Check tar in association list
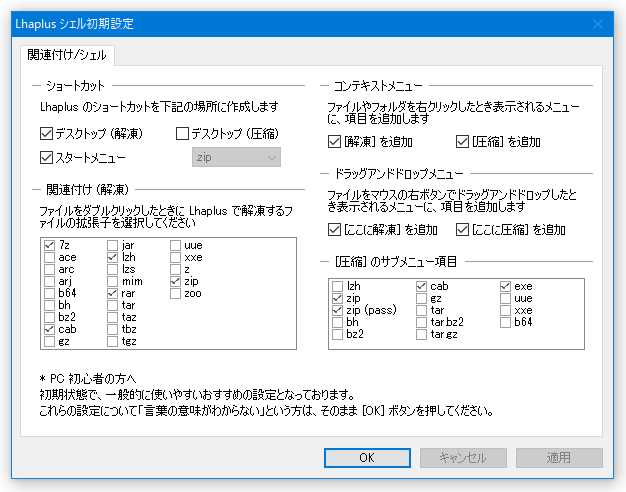The image size is (626, 492). tap(113, 305)
